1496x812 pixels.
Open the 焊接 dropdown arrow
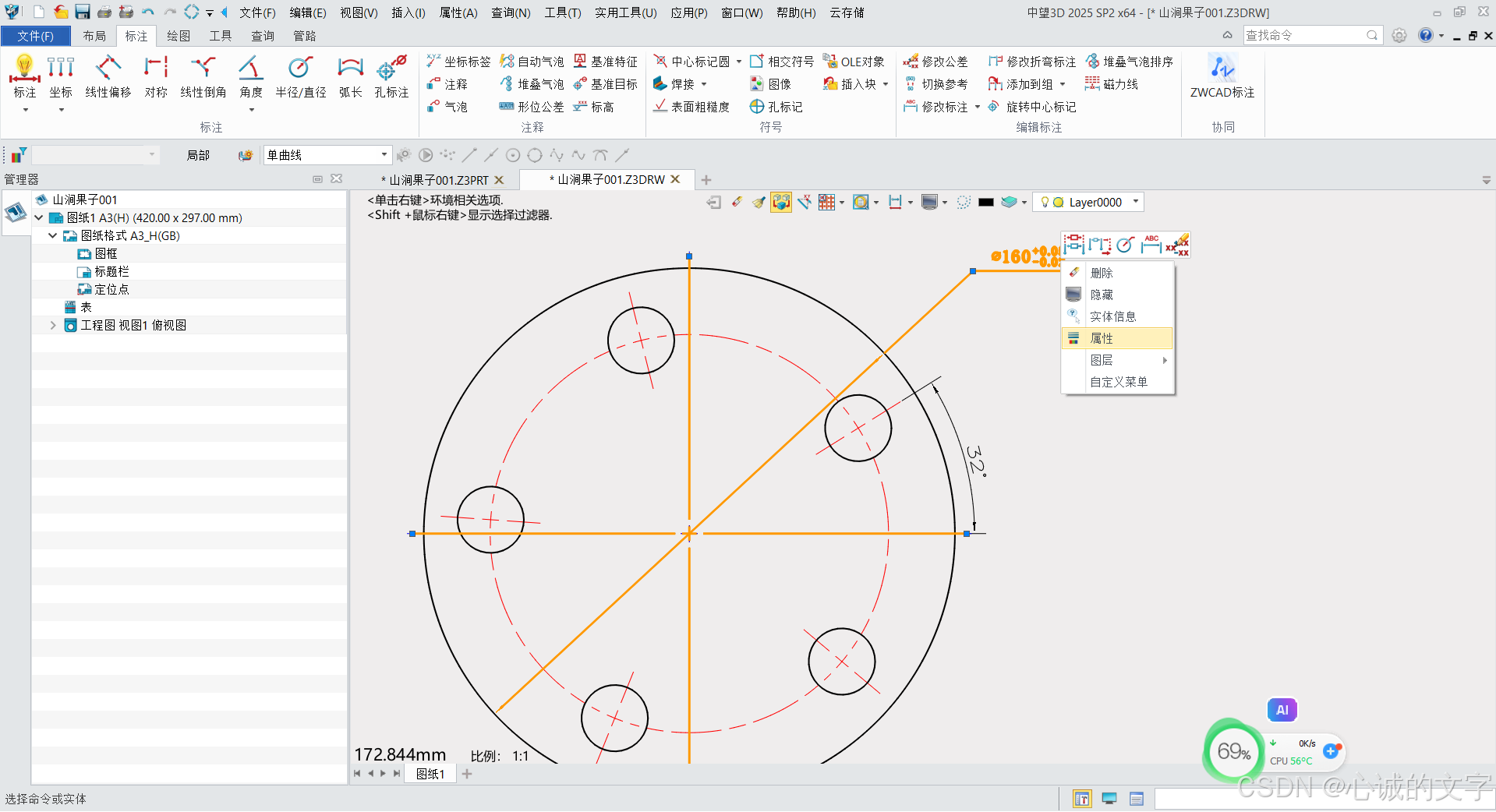(704, 84)
